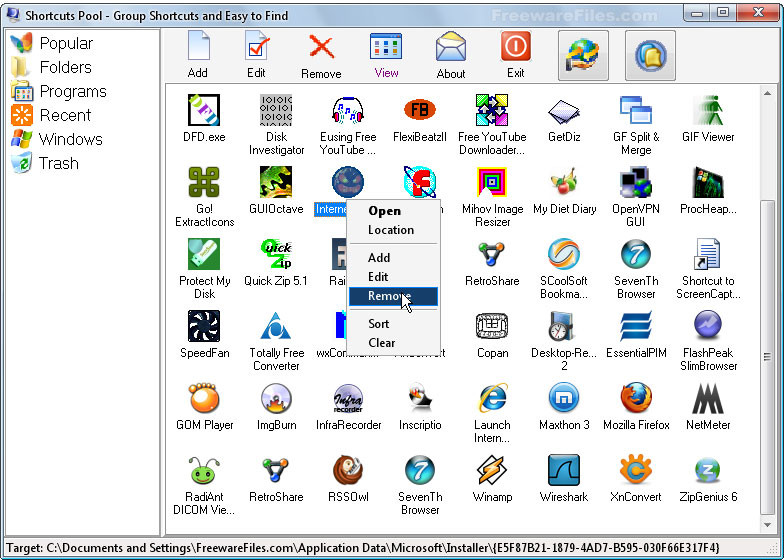Click the Add toolbar button

(198, 54)
